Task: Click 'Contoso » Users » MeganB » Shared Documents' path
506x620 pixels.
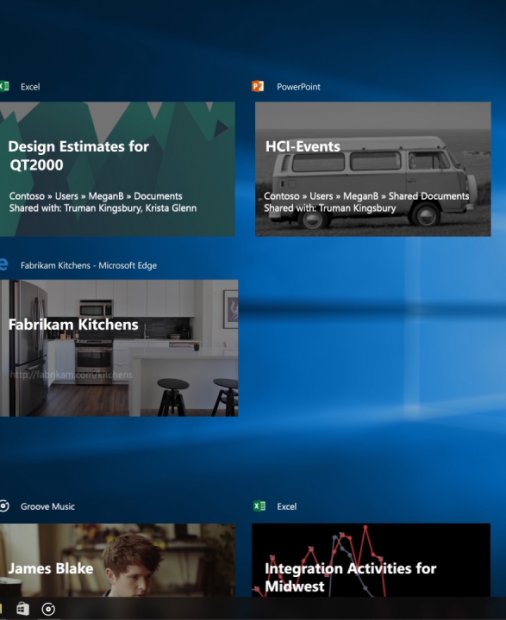Action: point(366,196)
